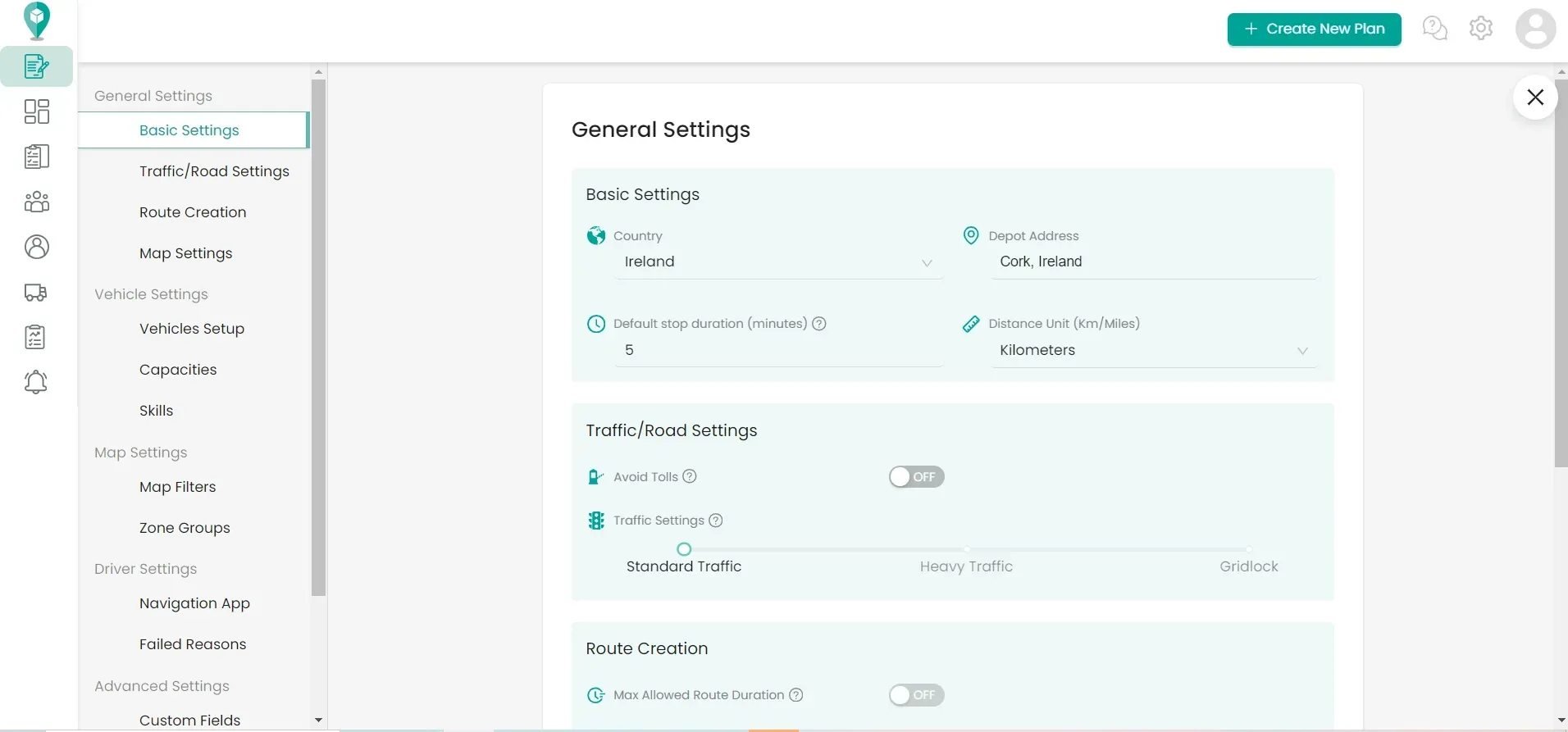
Task: Click the help chat bubble icon
Action: pos(1434,29)
